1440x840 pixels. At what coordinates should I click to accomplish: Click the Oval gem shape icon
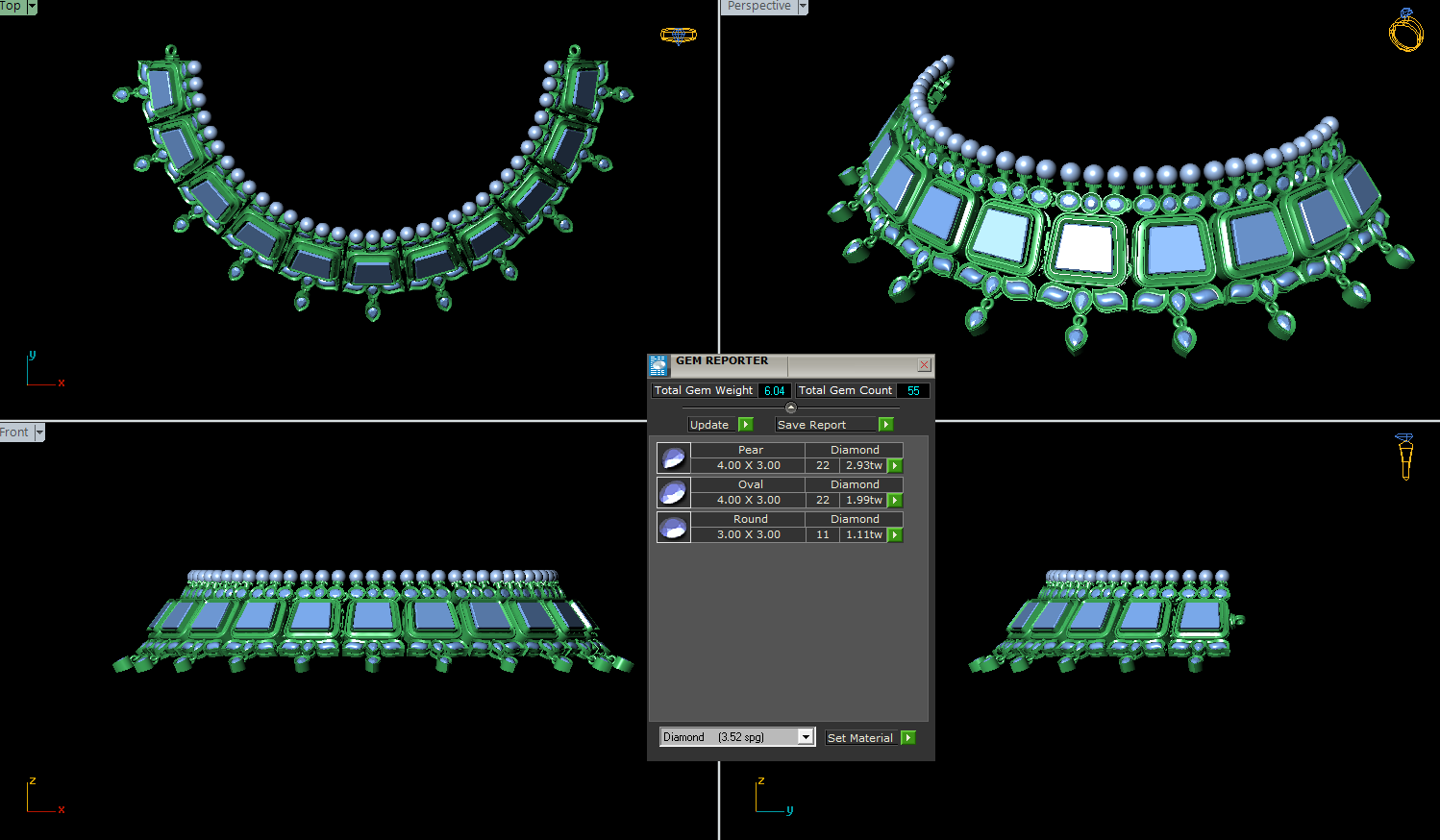pyautogui.click(x=673, y=492)
